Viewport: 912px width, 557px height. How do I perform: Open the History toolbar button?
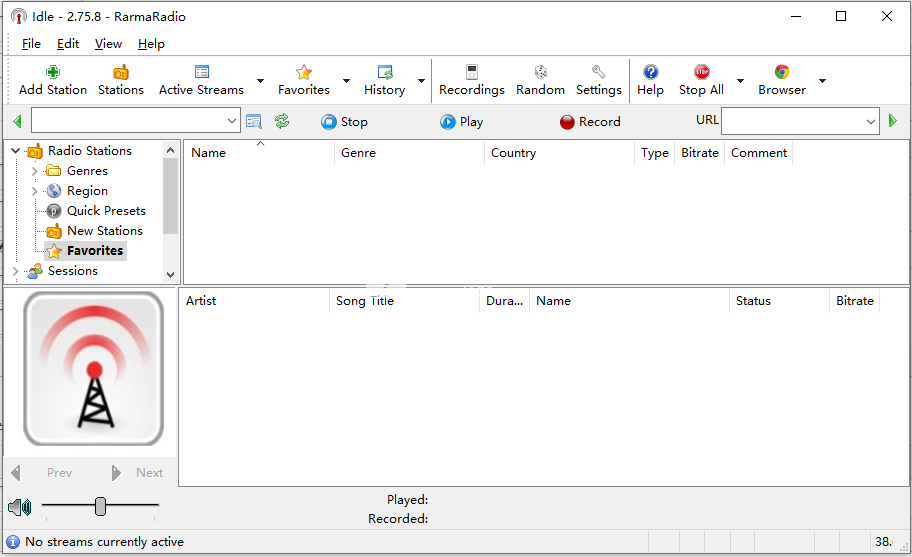click(x=384, y=80)
